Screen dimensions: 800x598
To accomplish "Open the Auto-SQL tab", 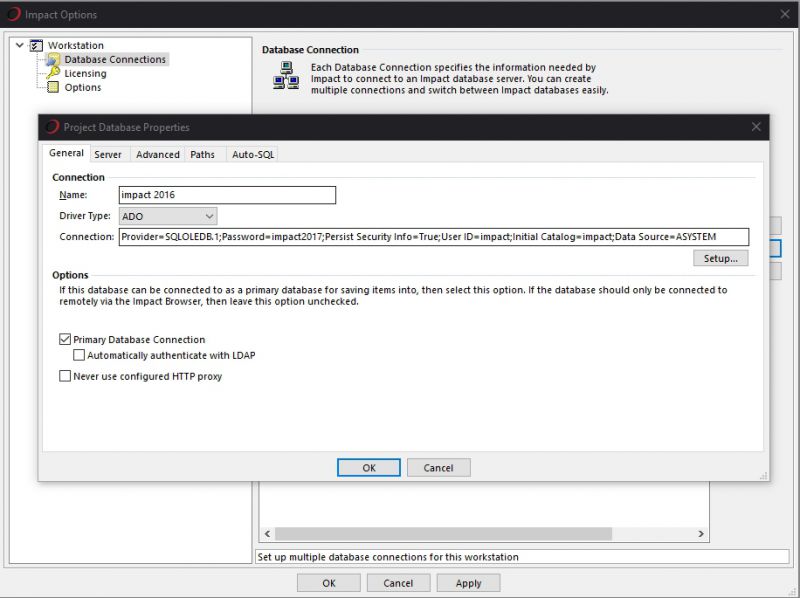I will 252,155.
